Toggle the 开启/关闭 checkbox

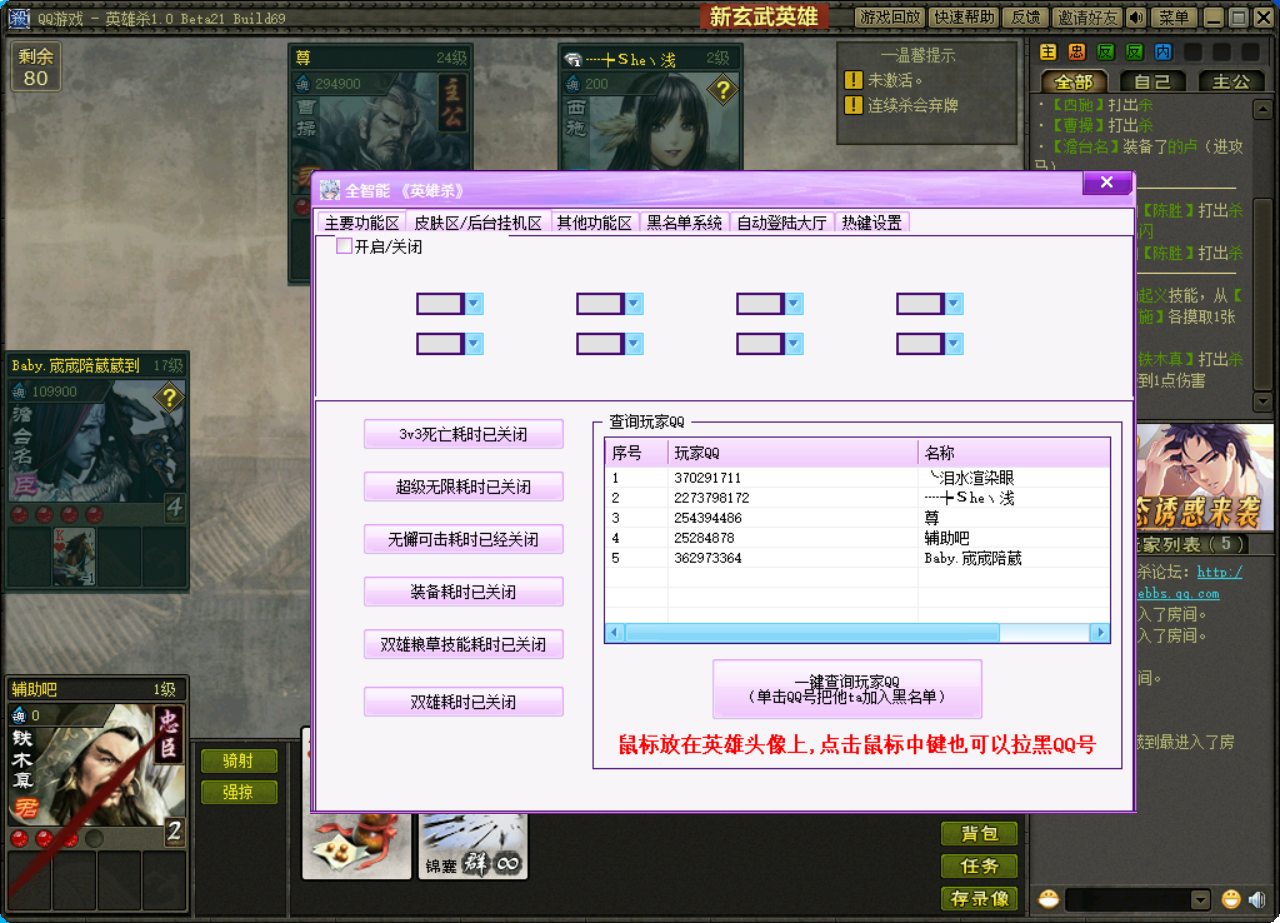point(344,246)
